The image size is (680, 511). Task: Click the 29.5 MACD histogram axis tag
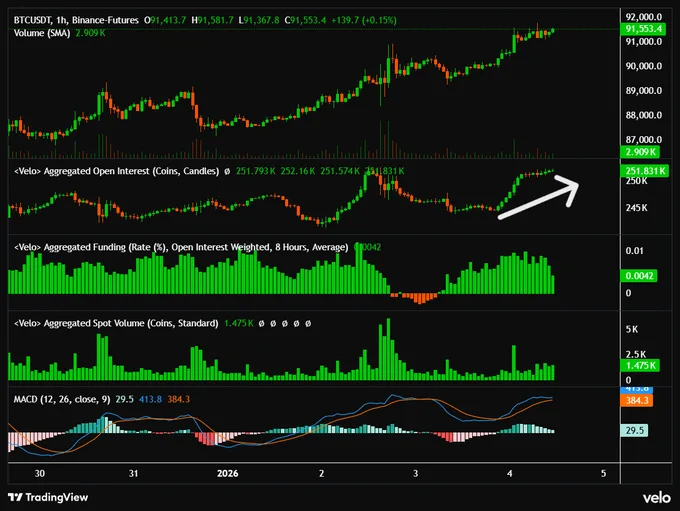tap(634, 430)
